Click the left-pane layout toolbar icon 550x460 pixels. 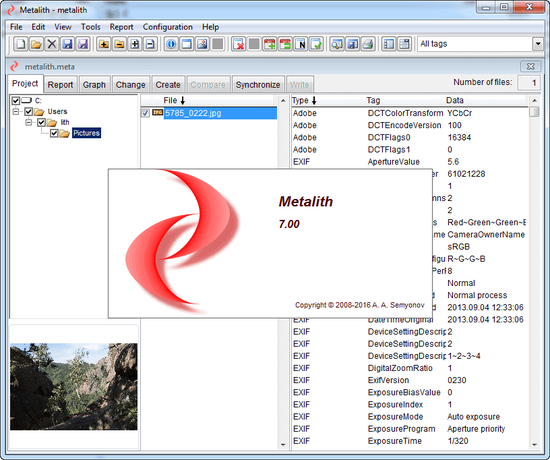point(389,44)
